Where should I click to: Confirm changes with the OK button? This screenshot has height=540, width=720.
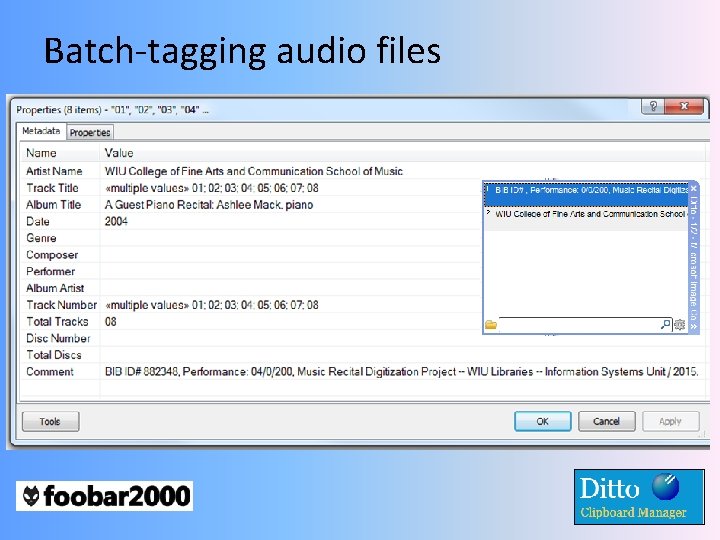pyautogui.click(x=543, y=421)
